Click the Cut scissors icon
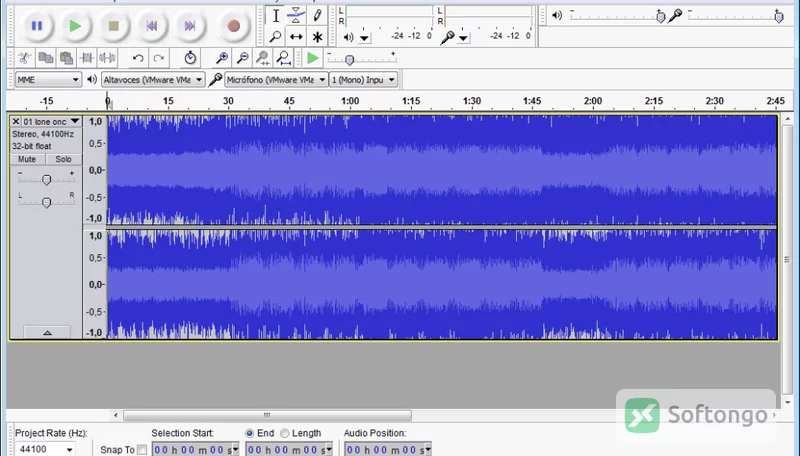Image resolution: width=800 pixels, height=456 pixels. [24, 58]
